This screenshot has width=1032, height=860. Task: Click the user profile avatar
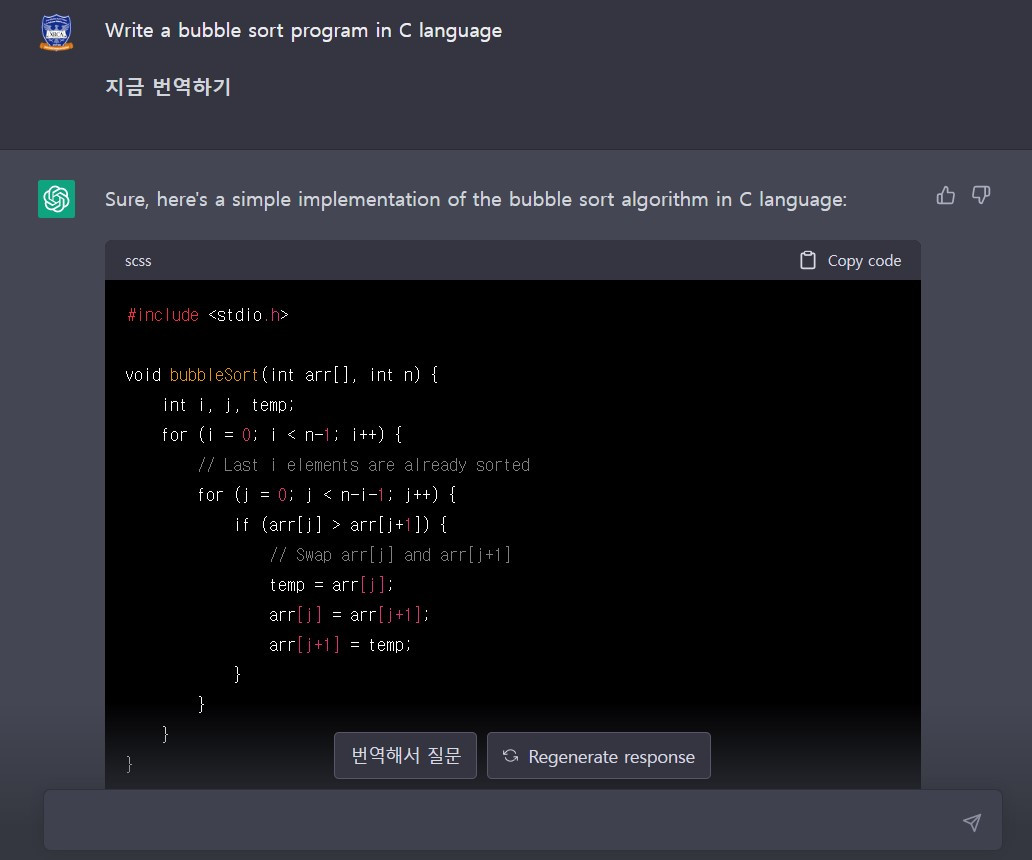click(56, 30)
